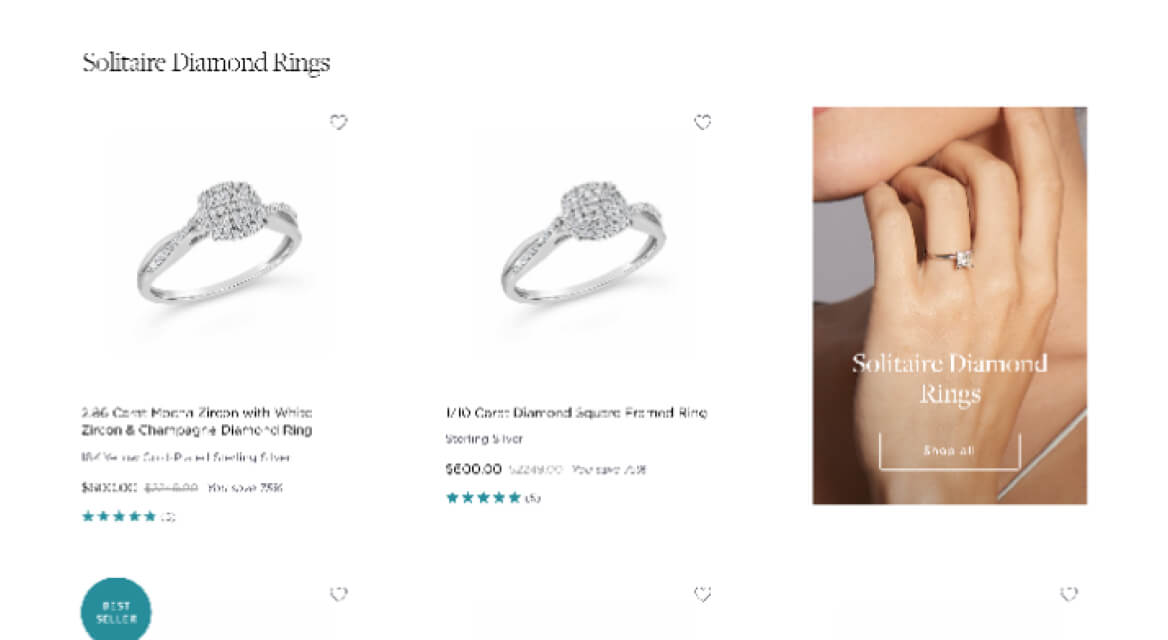Open review count beside Mocha Zircon ring stars
Viewport: 1168px width, 640px height.
(x=168, y=516)
